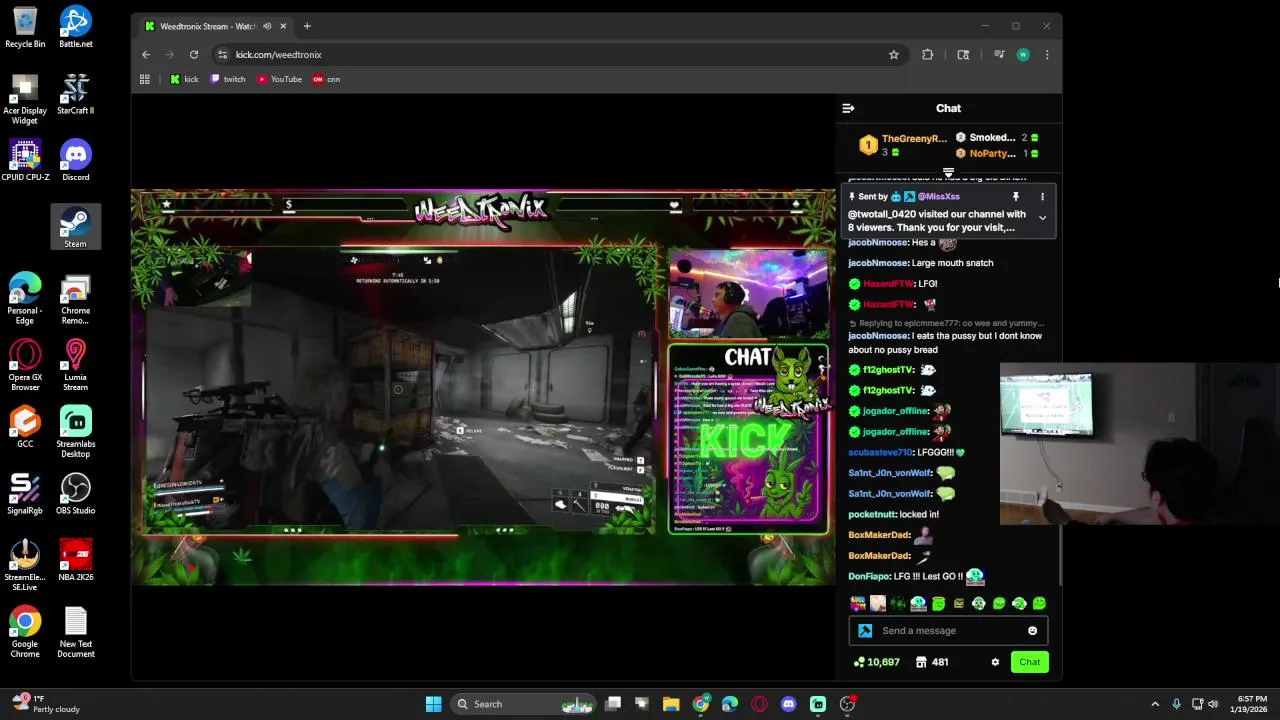Screen dimensions: 1280x720
Task: Open chat settings gear
Action: (x=995, y=662)
